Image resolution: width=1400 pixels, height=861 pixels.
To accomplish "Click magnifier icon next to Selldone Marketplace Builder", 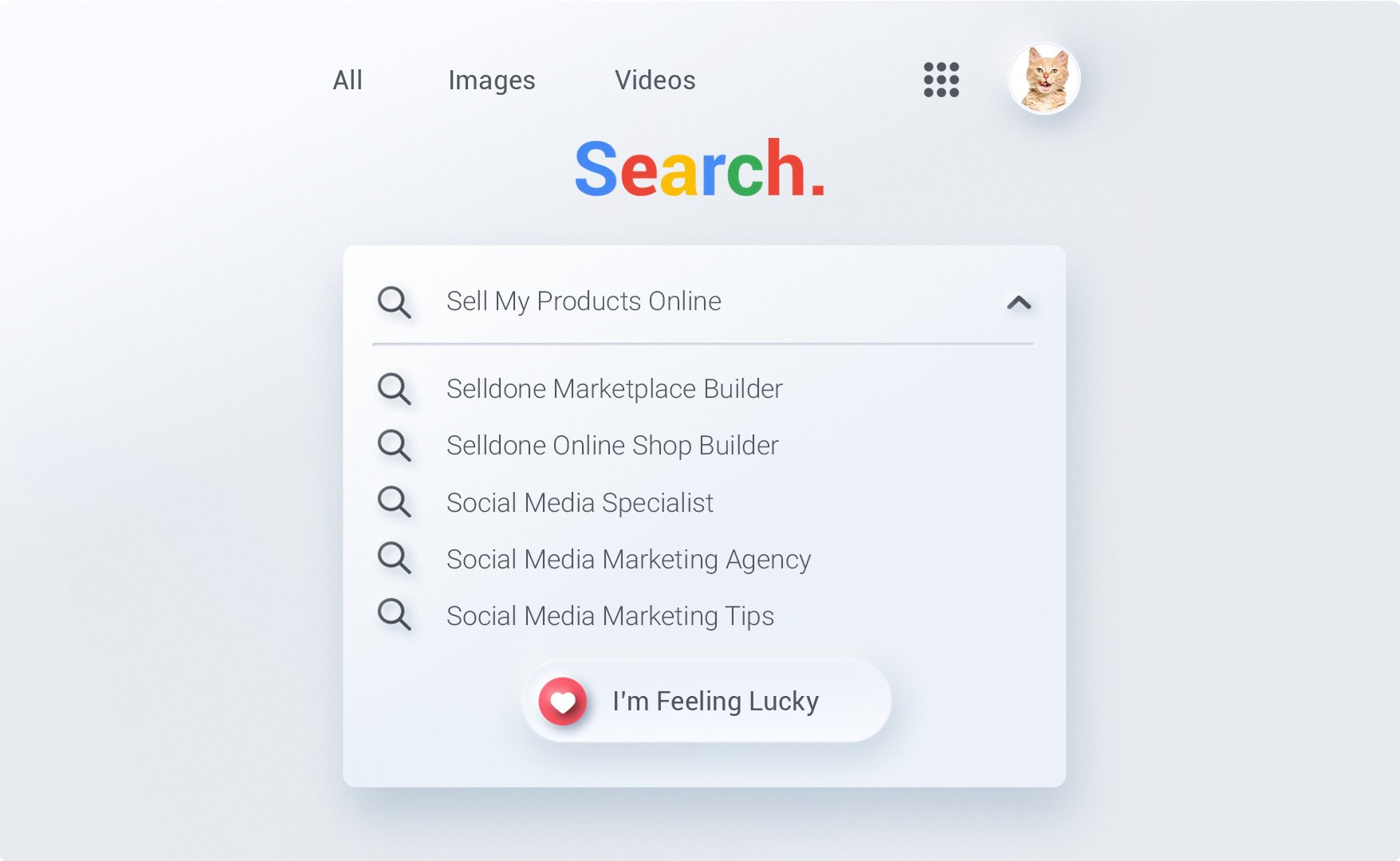I will [394, 389].
